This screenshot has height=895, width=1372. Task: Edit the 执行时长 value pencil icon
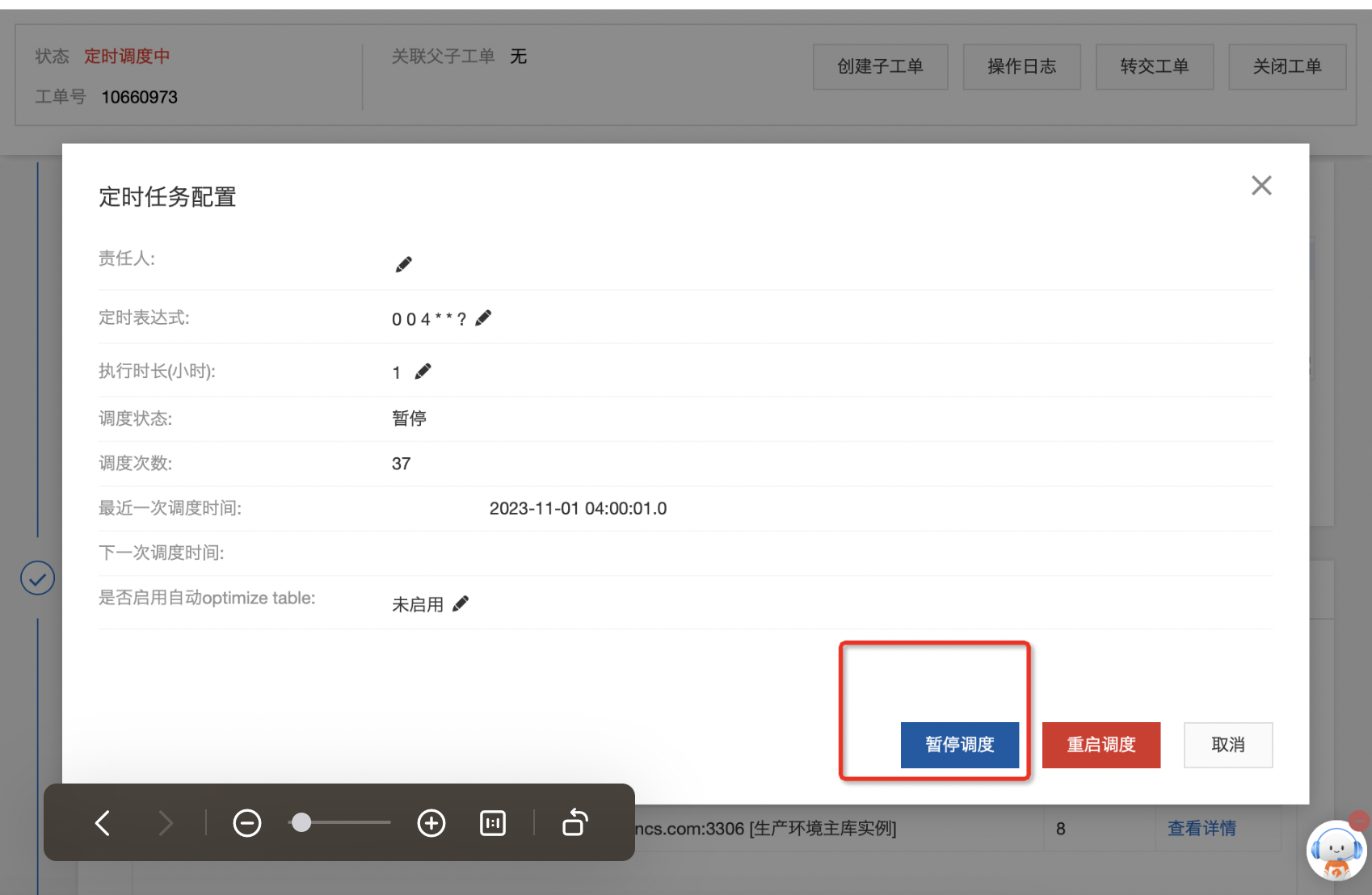pos(423,372)
